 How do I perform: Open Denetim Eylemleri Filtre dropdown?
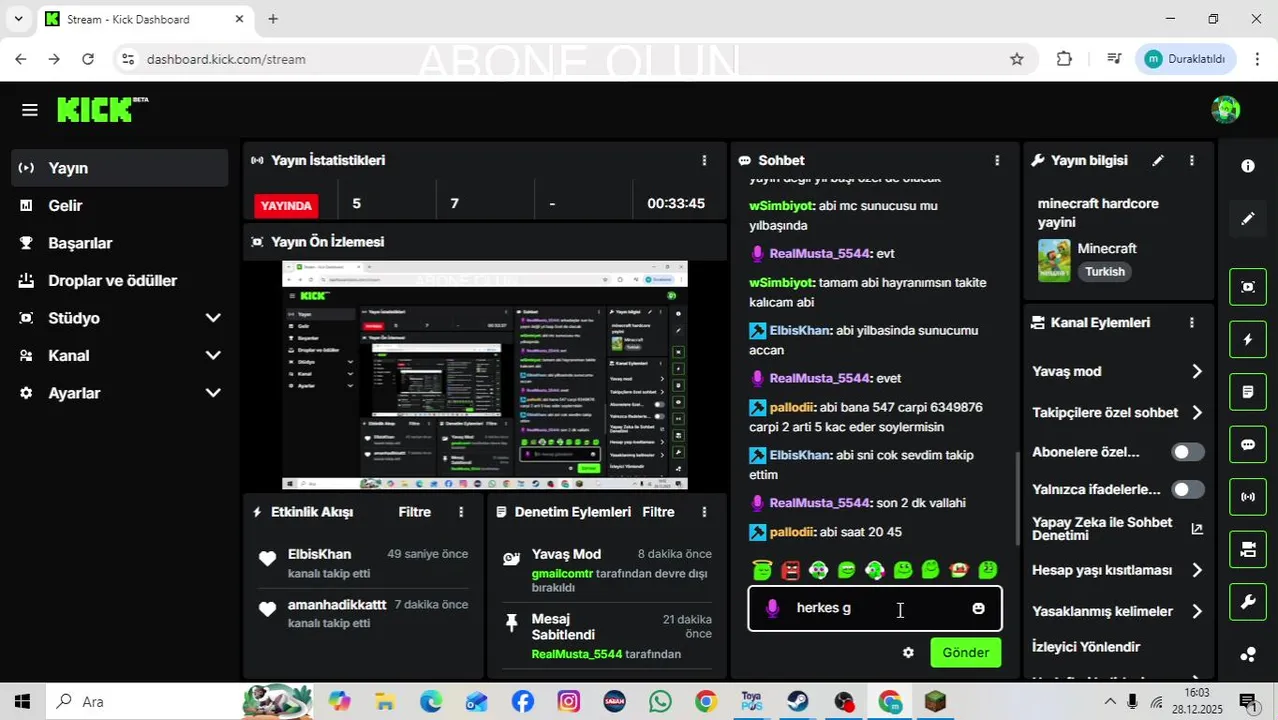(x=658, y=512)
